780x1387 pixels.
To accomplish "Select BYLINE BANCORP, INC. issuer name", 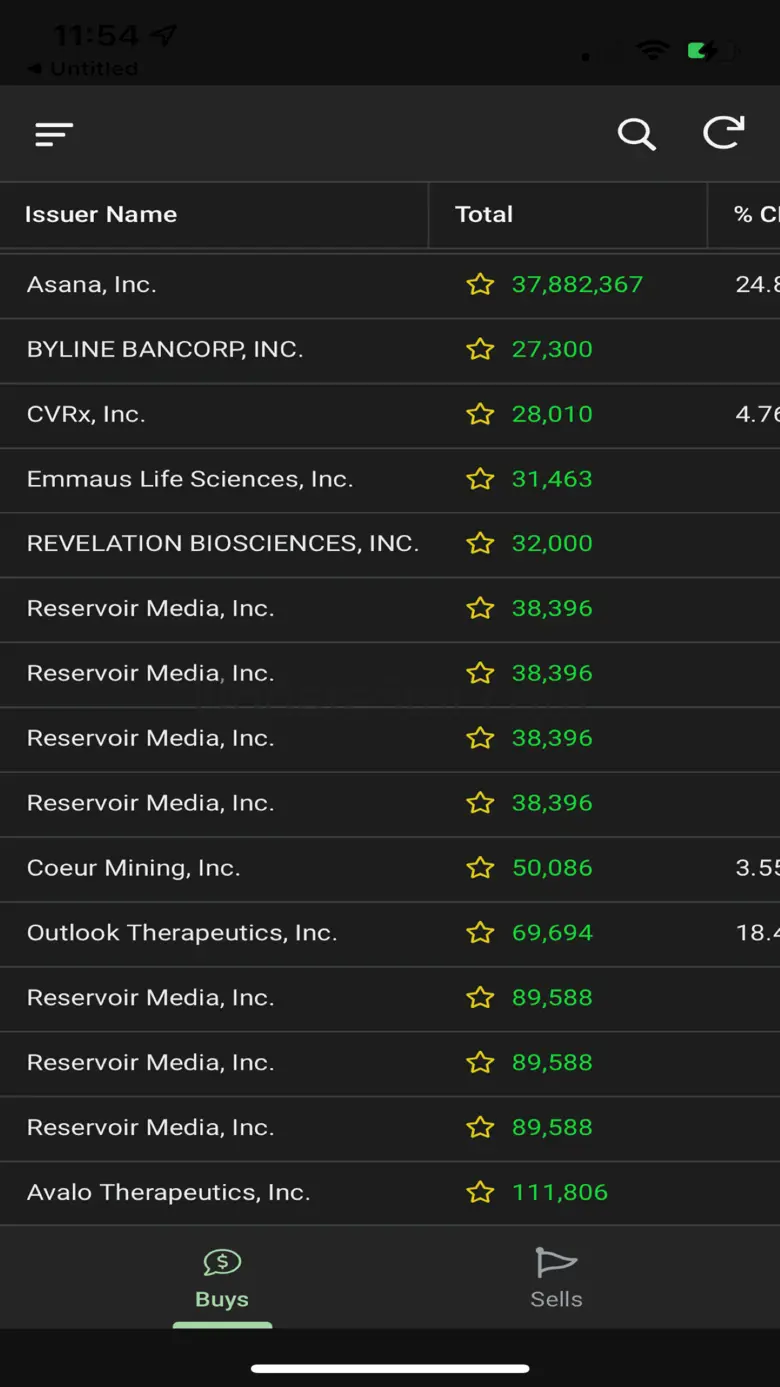I will point(165,350).
